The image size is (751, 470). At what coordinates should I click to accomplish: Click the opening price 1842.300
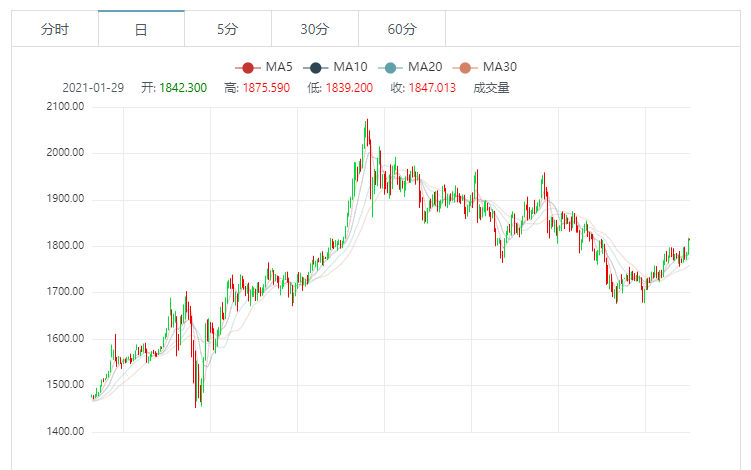(183, 88)
